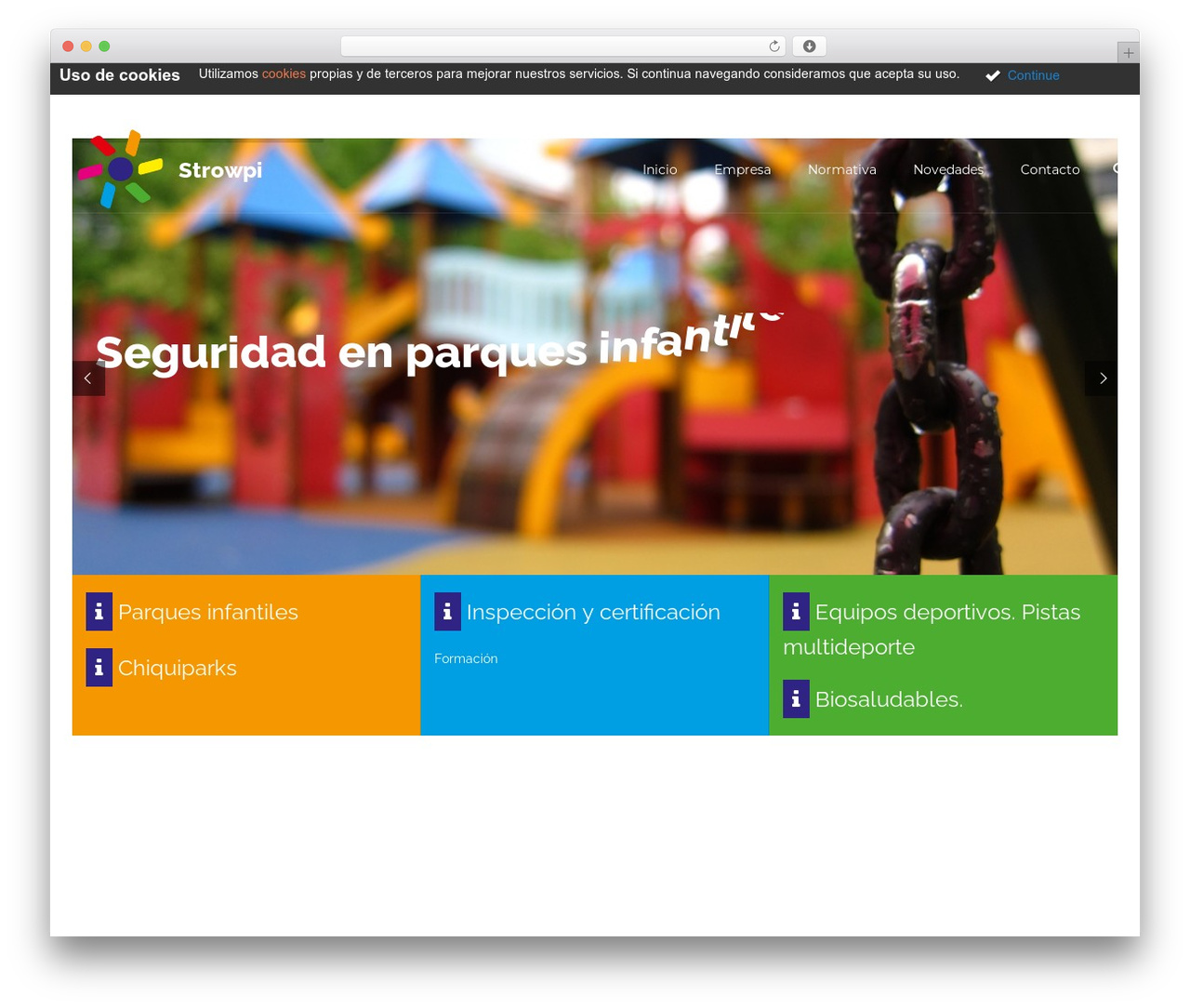Open the orange cookies policy link
This screenshot has width=1190, height=1008.
click(x=284, y=73)
